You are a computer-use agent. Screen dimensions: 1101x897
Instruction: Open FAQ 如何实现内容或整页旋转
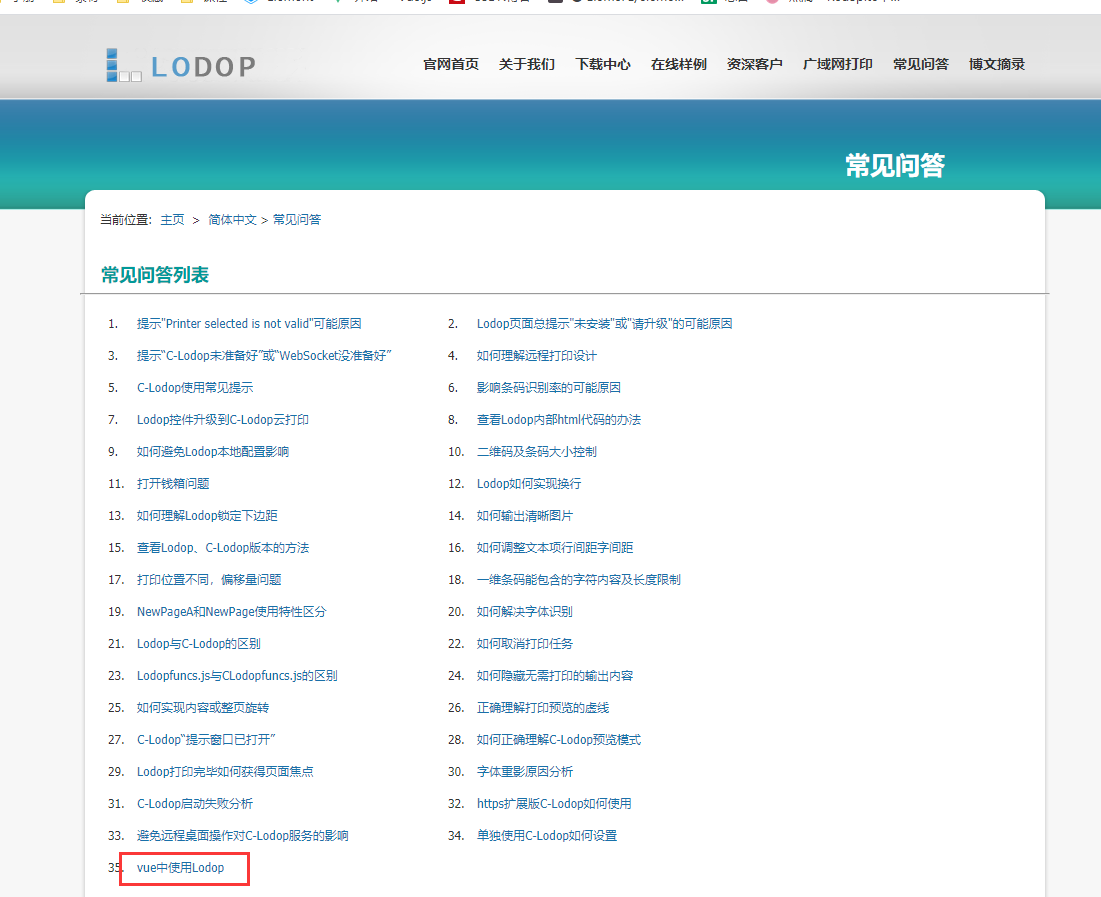[x=203, y=707]
